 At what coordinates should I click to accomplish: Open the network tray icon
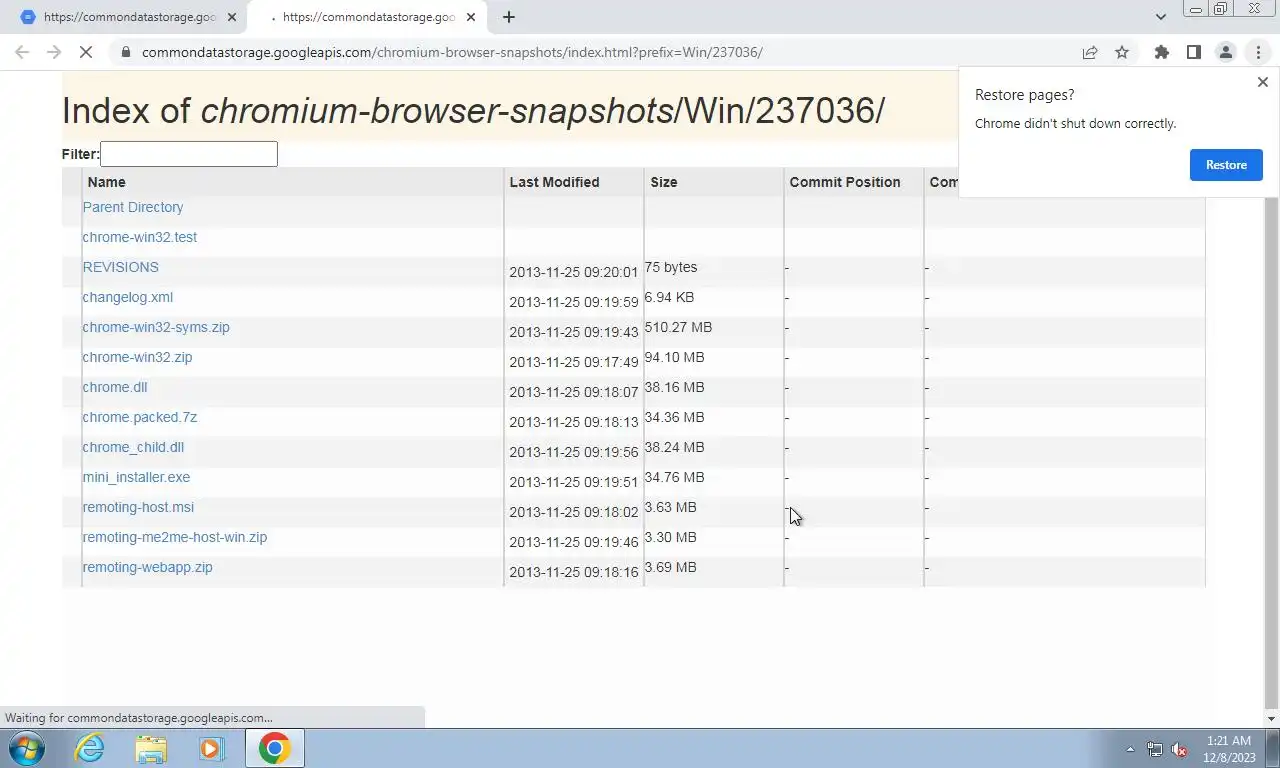(x=1155, y=749)
